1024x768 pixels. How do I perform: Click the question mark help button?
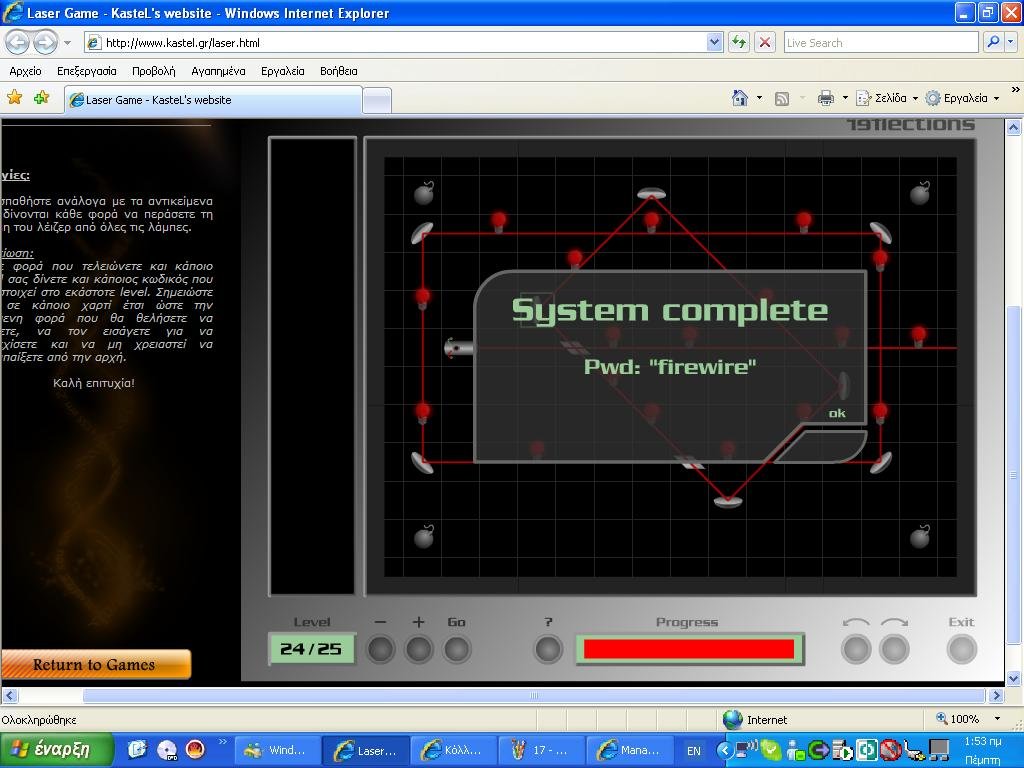(x=548, y=649)
